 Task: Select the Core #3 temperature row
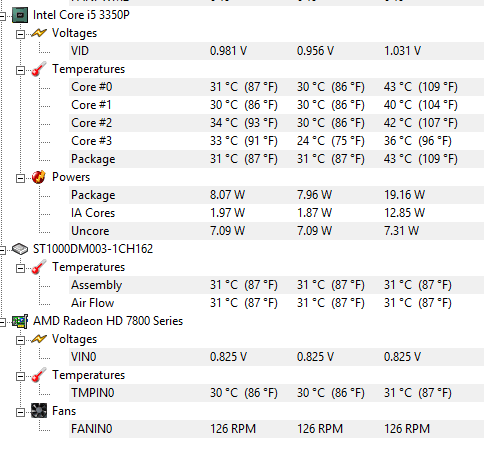click(x=276, y=141)
